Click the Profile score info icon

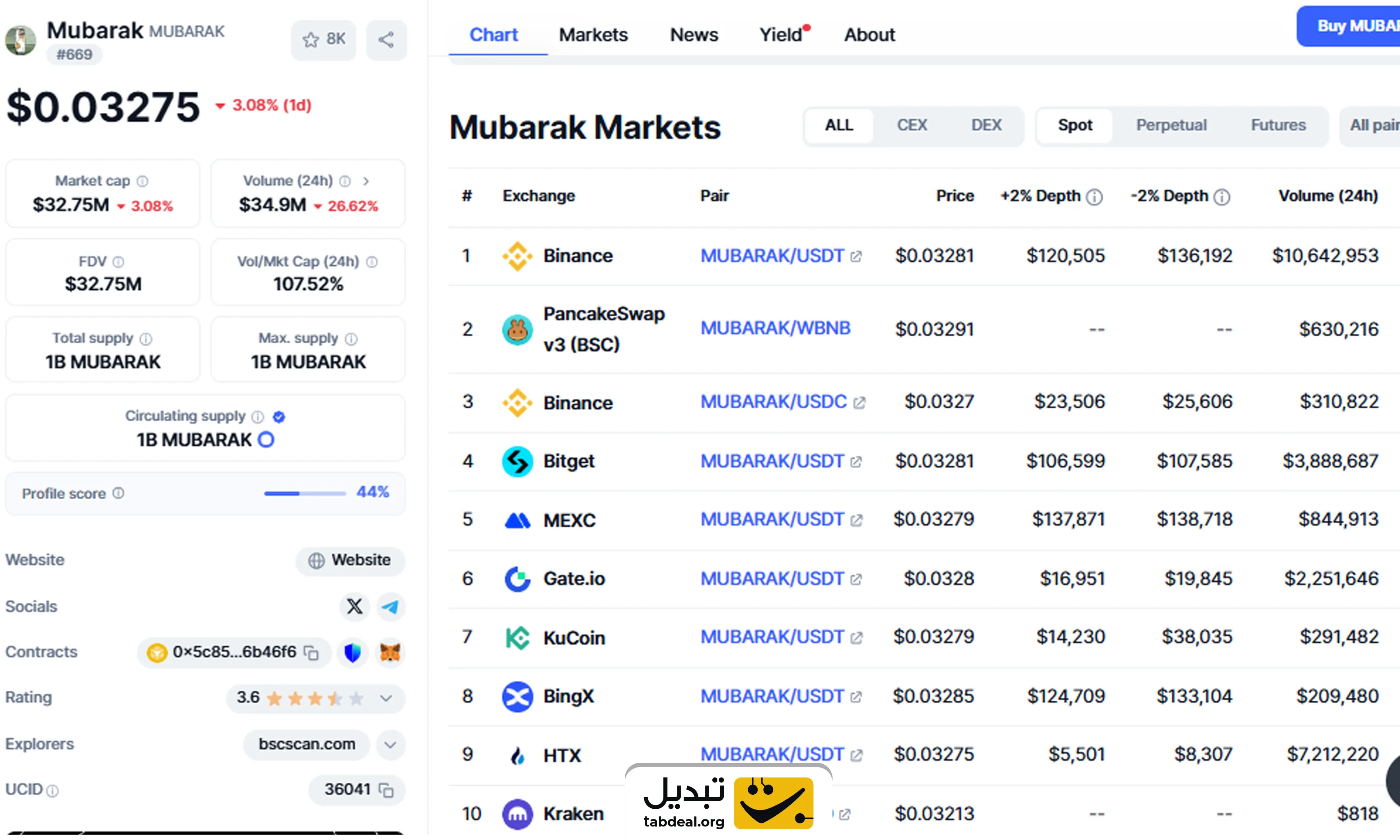pos(118,493)
